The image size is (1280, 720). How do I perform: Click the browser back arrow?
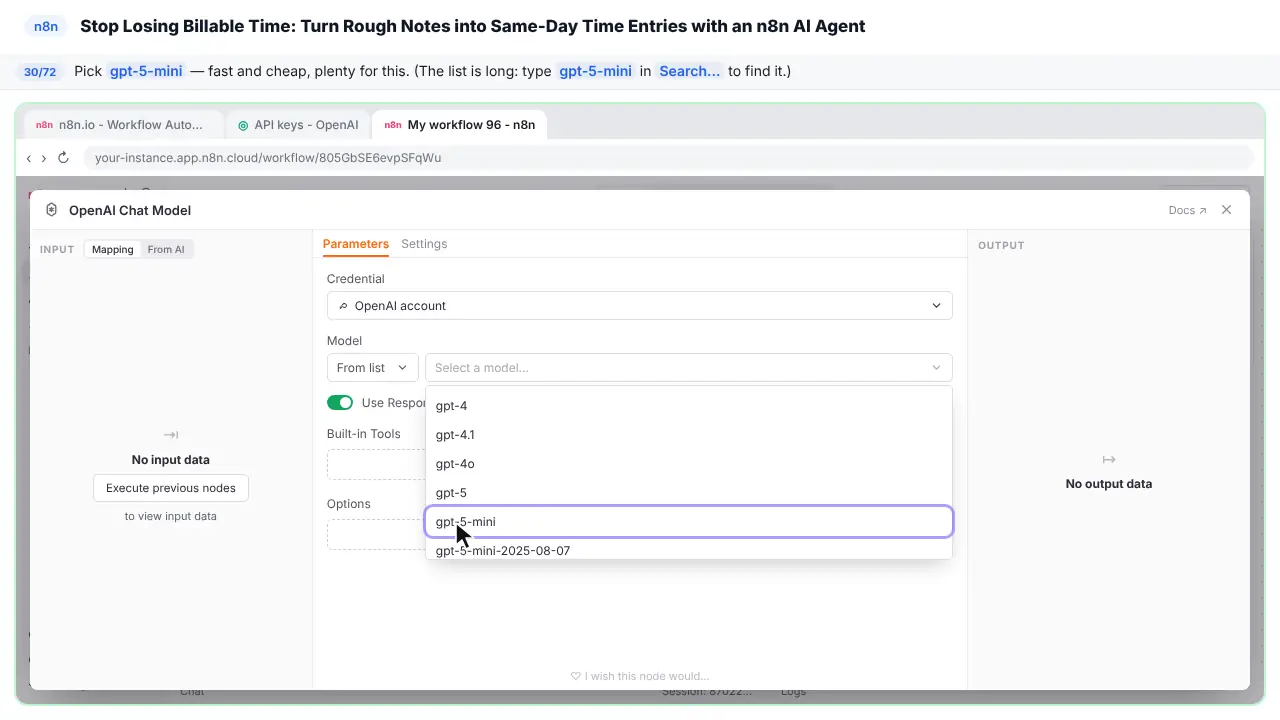tap(29, 158)
